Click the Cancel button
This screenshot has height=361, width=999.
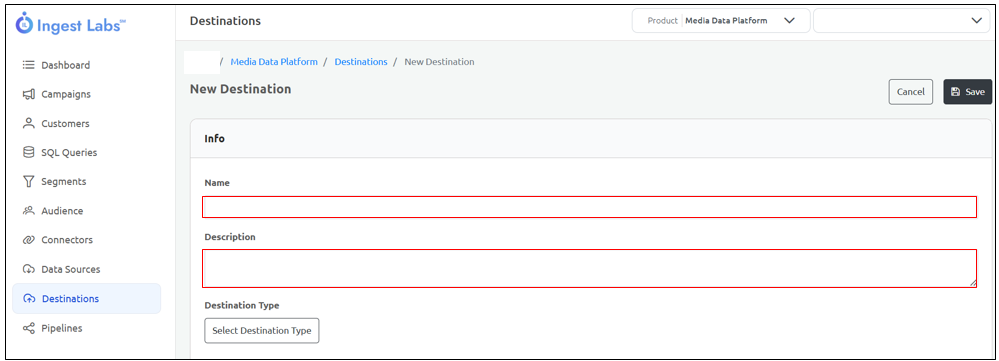tap(910, 92)
